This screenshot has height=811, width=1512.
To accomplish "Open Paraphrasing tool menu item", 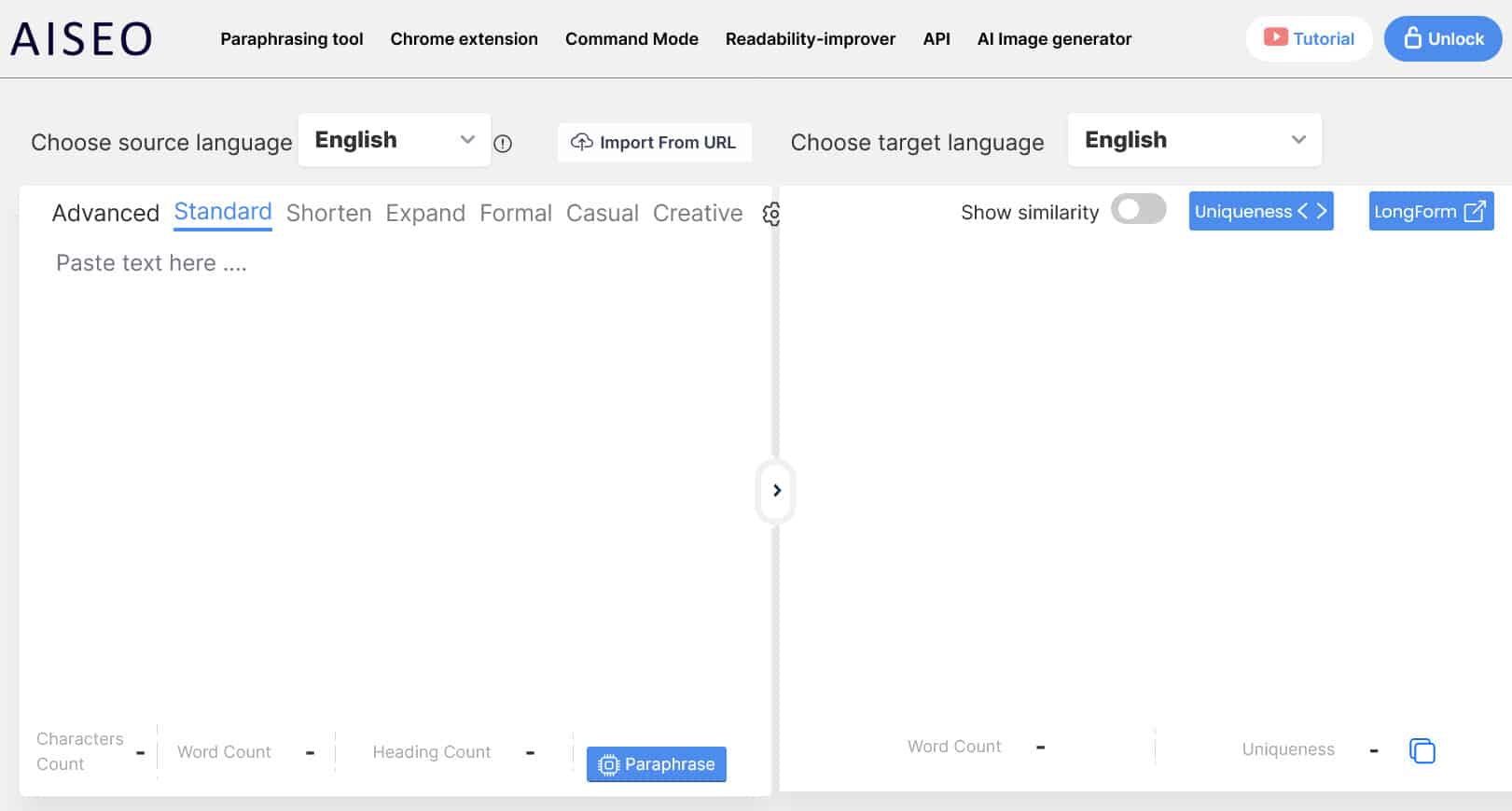I will (292, 39).
